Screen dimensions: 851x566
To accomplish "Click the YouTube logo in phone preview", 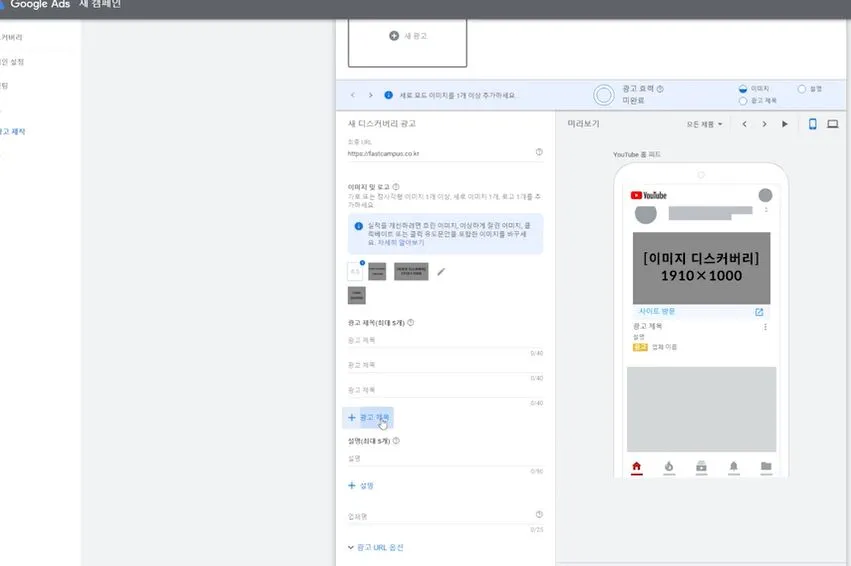I will (649, 195).
